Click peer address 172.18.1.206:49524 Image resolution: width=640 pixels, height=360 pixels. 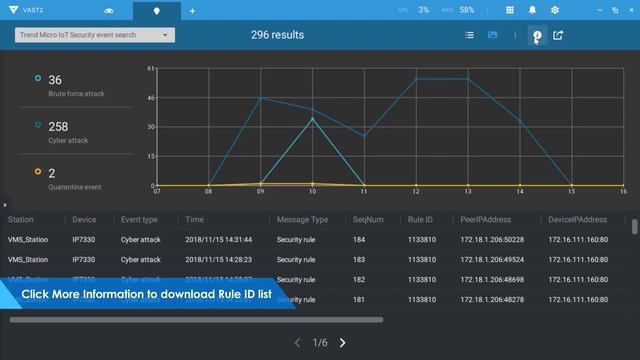coord(492,260)
